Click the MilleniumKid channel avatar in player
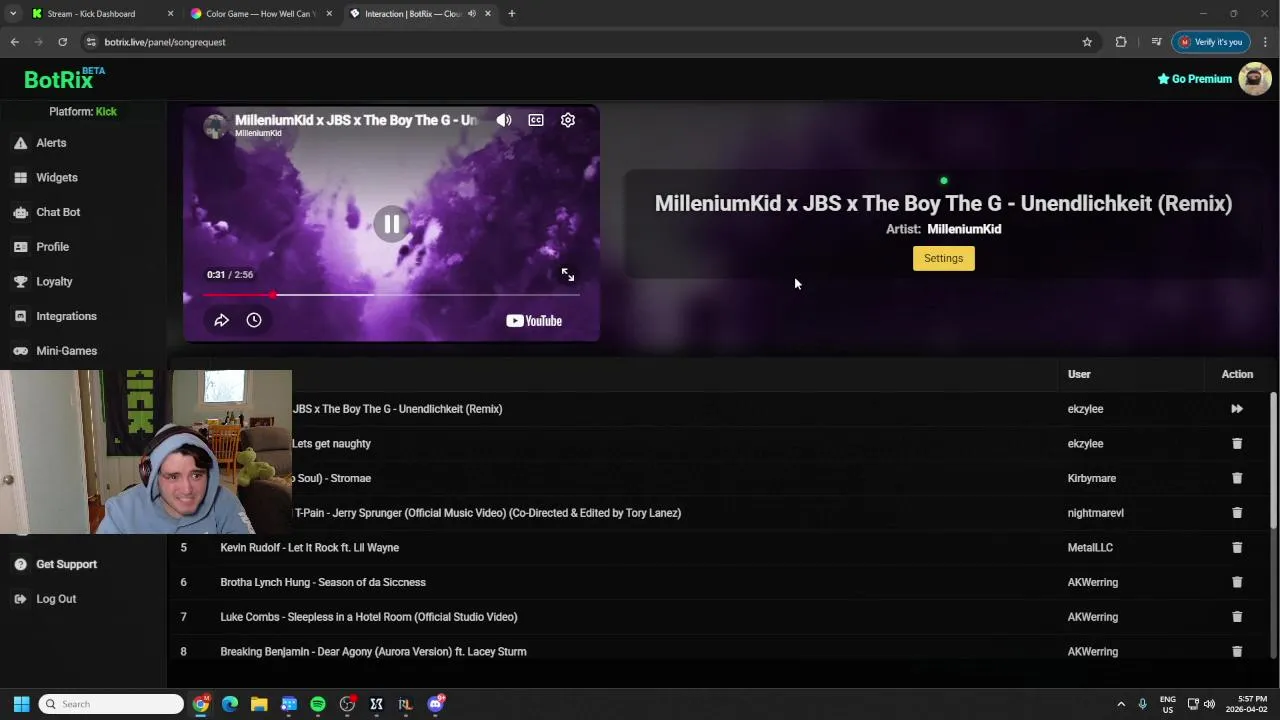The width and height of the screenshot is (1280, 720). click(x=215, y=125)
